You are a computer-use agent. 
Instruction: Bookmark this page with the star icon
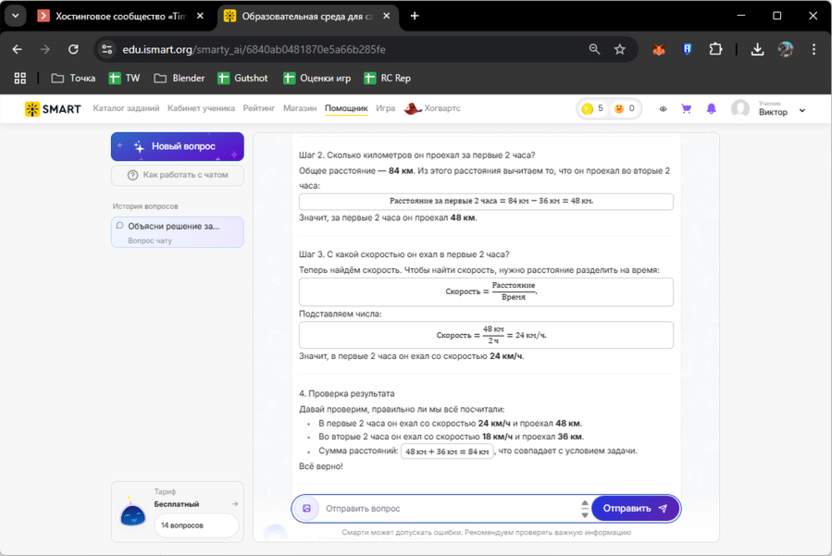tap(620, 49)
